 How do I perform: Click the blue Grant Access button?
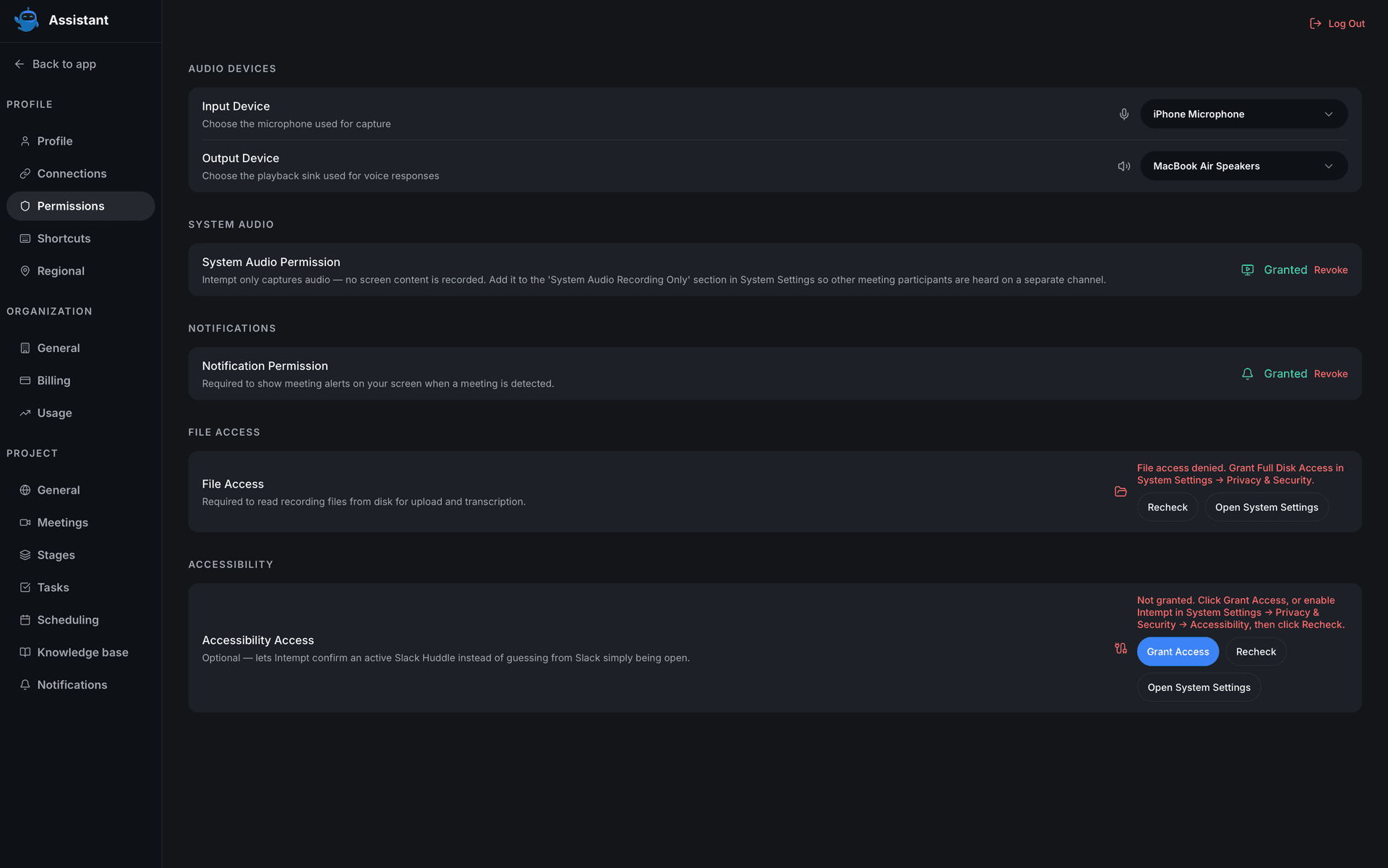1178,651
